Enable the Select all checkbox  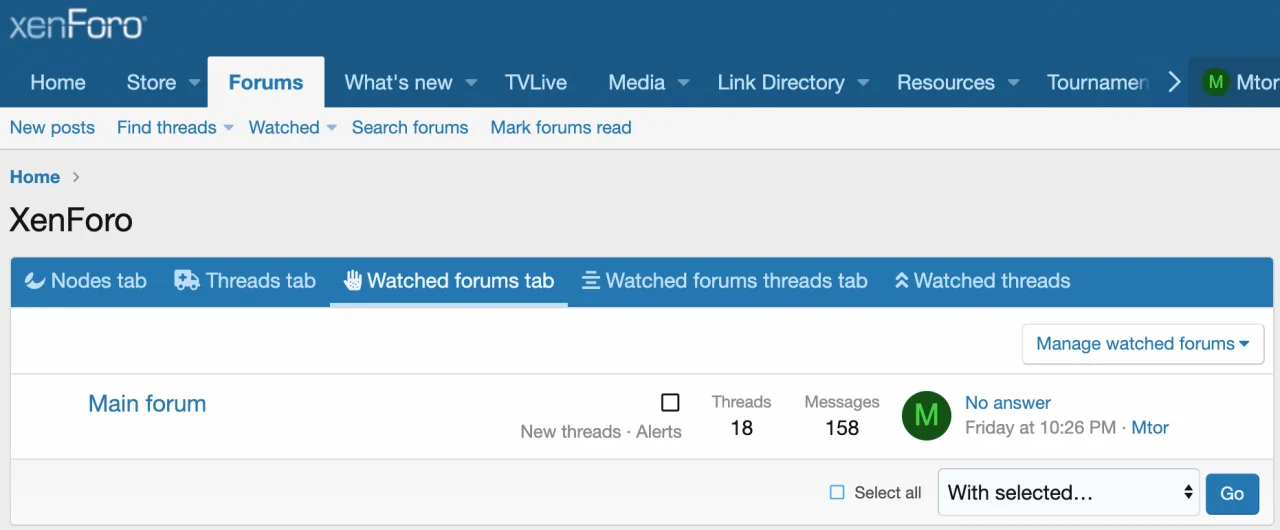pos(837,492)
